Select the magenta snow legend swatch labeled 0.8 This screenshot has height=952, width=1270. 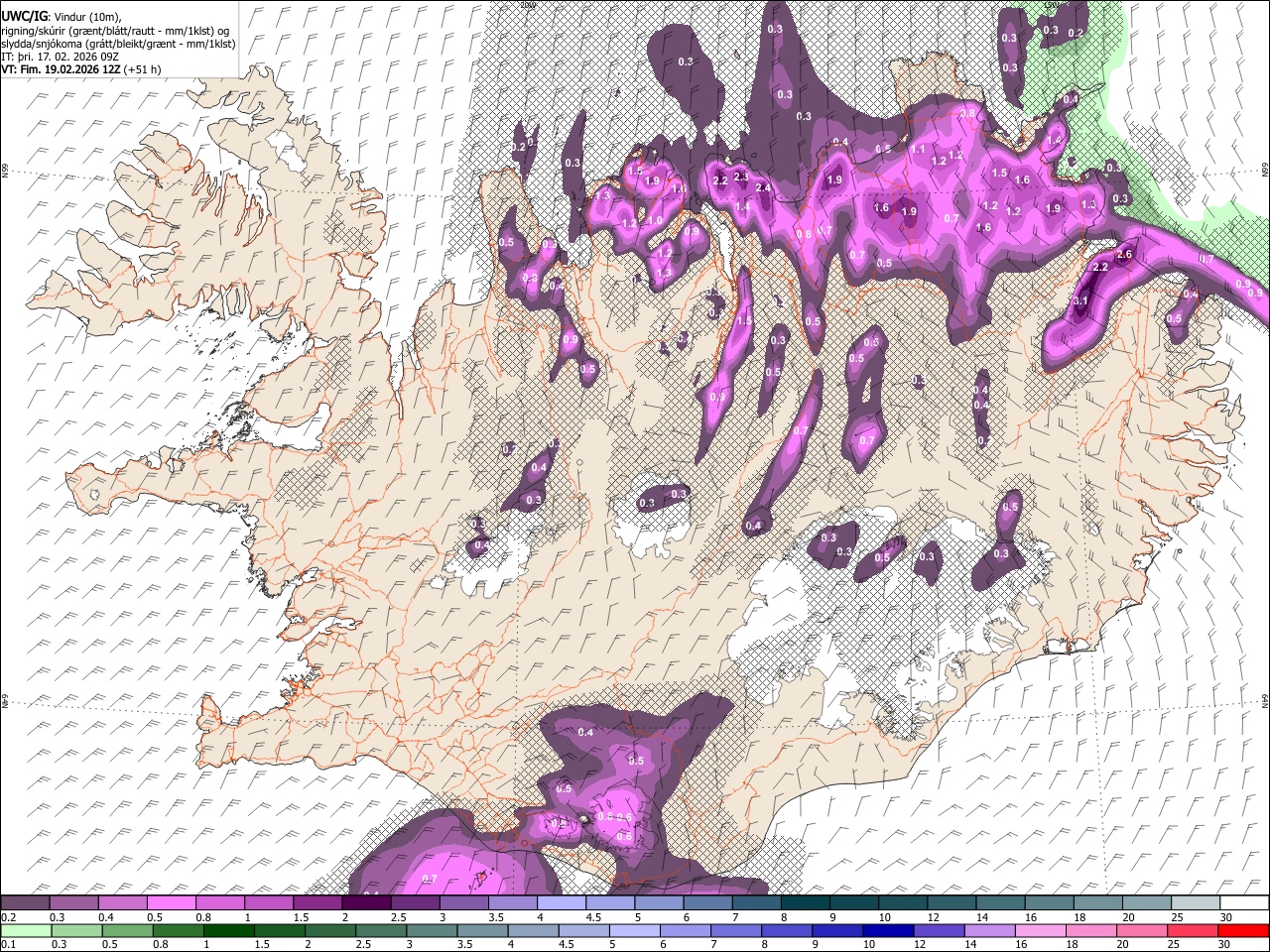pyautogui.click(x=219, y=903)
